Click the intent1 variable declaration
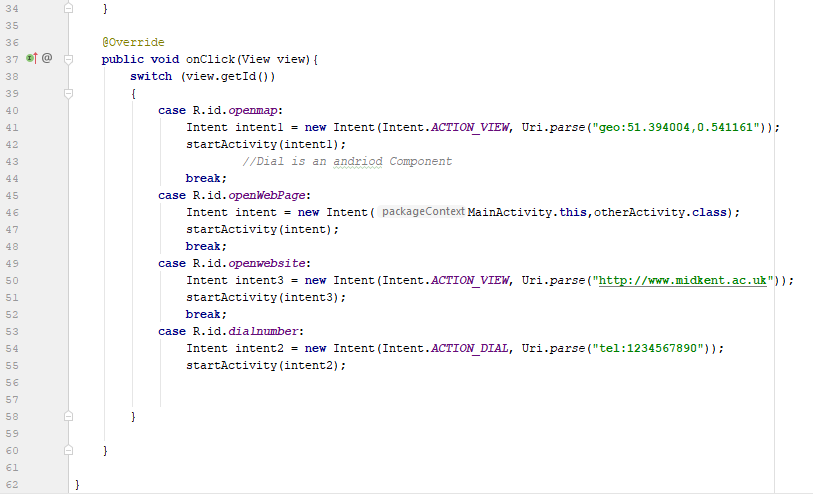 point(259,128)
